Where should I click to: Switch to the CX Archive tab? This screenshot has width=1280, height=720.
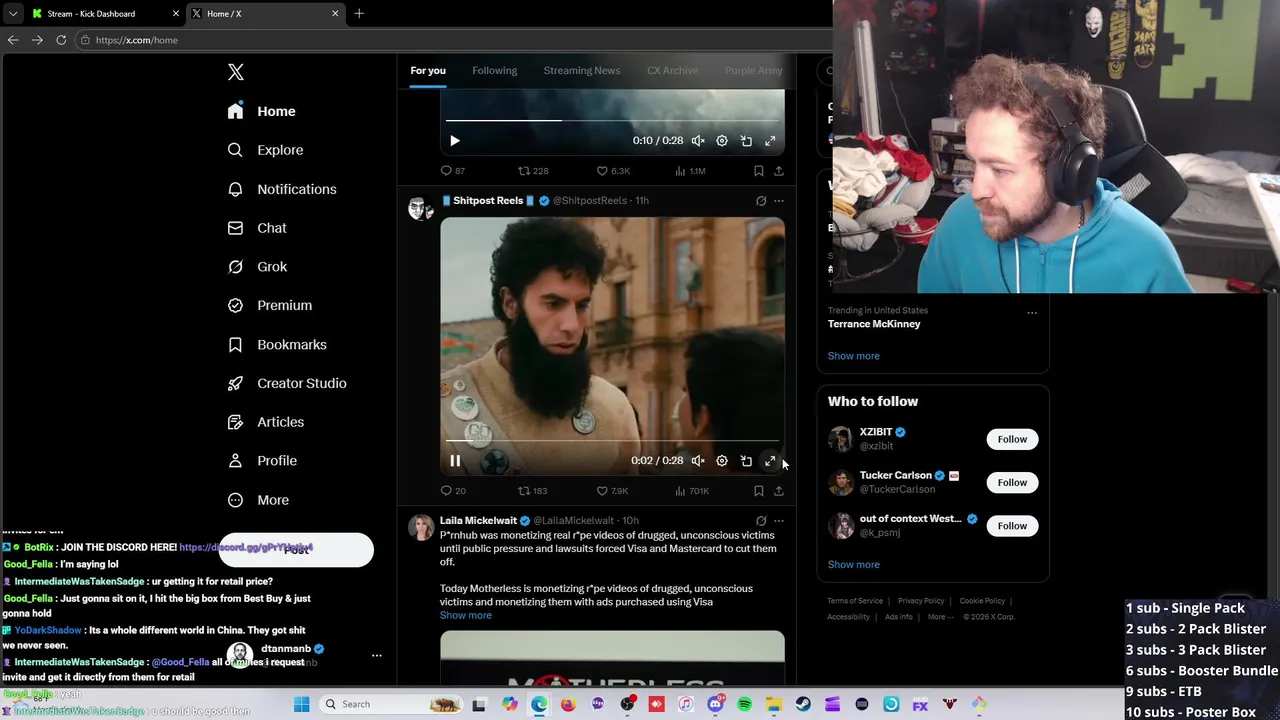(672, 70)
